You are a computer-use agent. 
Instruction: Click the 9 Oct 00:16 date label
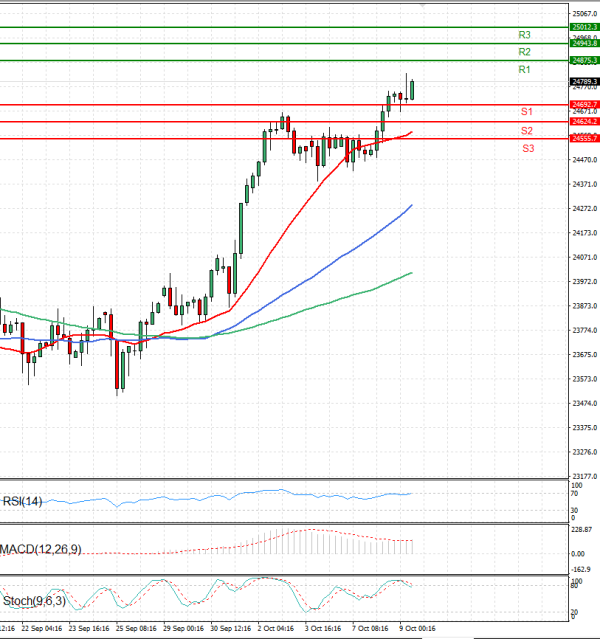point(416,630)
